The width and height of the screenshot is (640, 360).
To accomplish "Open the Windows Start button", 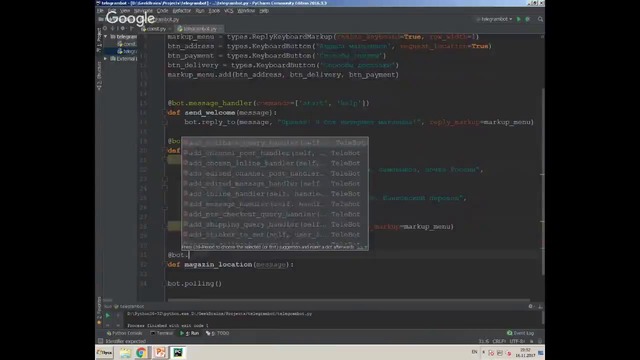I will 104,353.
